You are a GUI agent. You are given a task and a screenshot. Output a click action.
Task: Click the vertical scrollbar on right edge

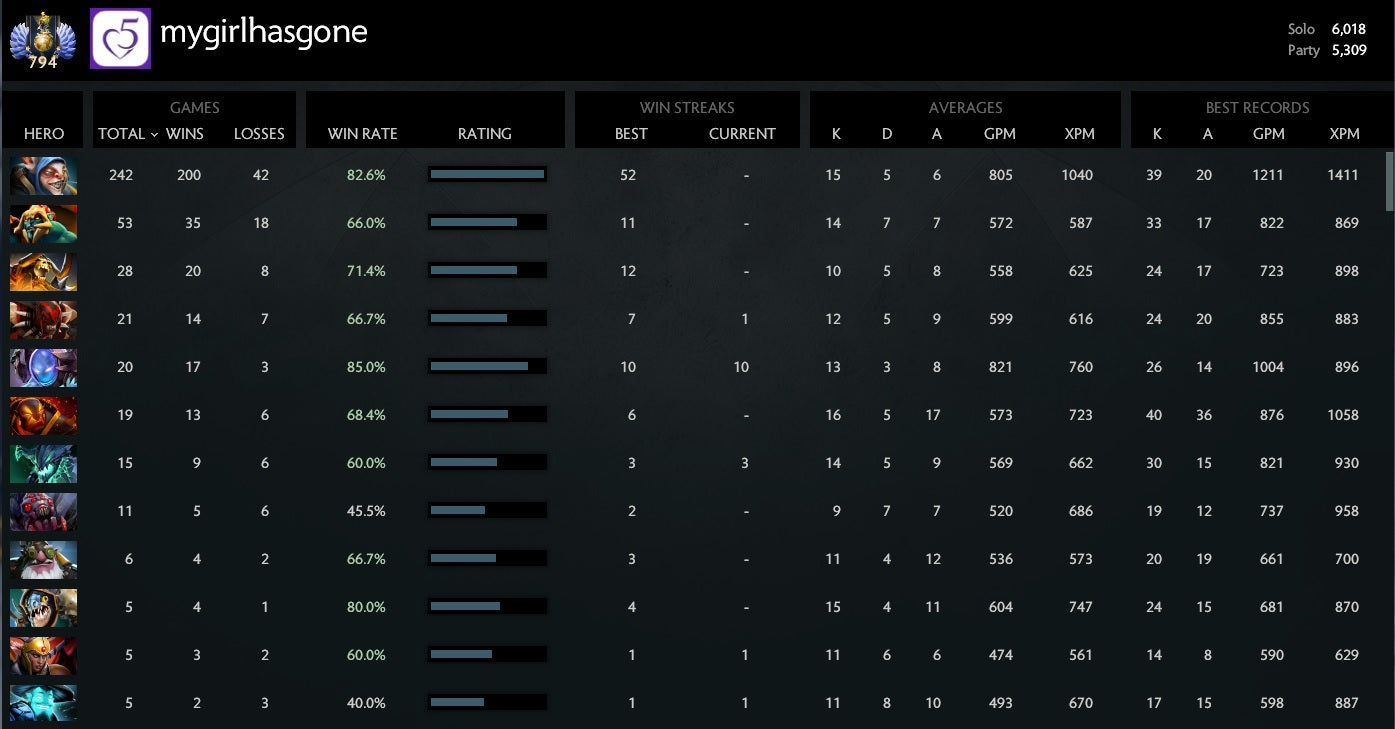[1389, 182]
